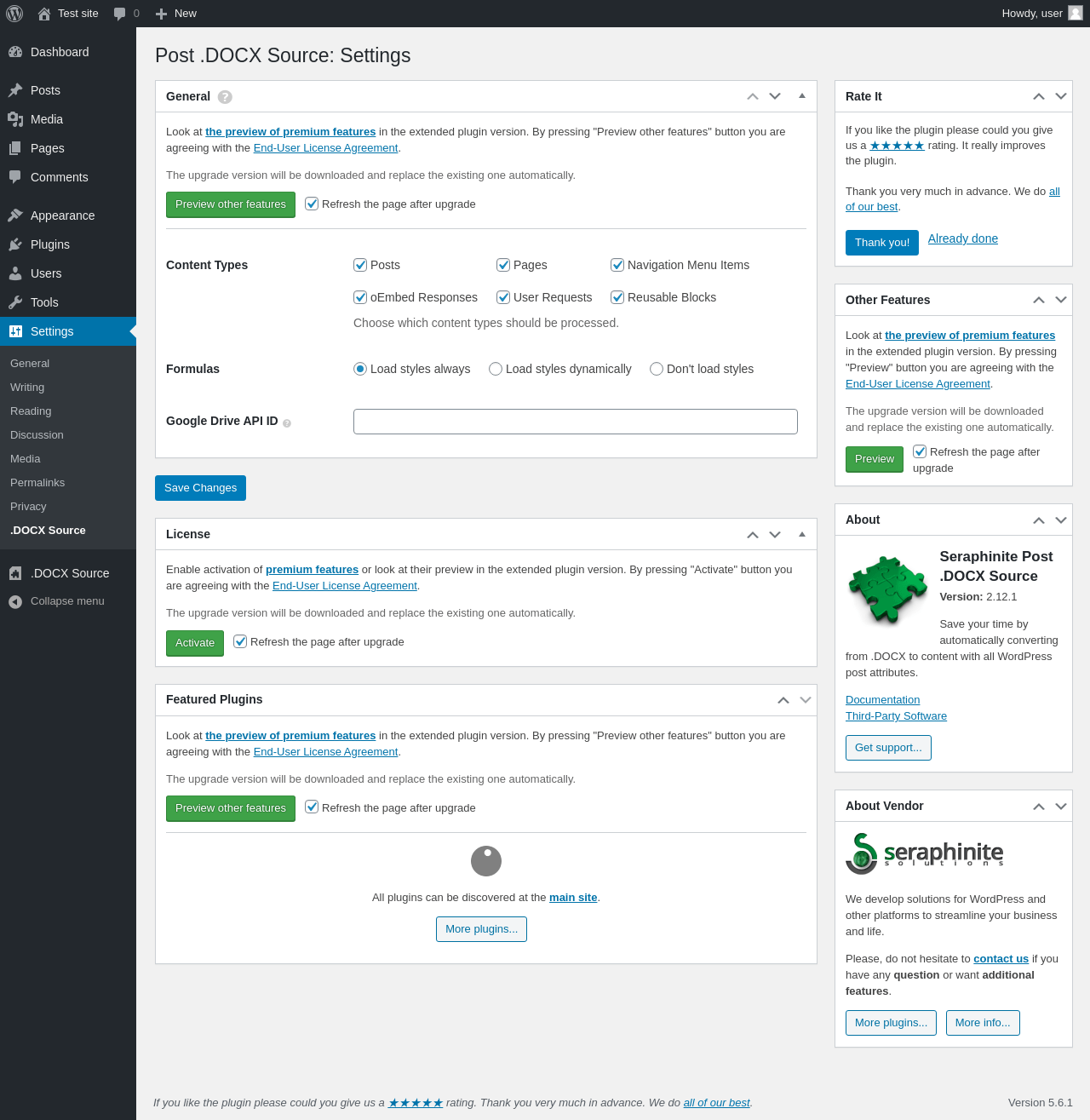Click the Media sidebar icon
Screen dimensions: 1090x1120
tap(15, 119)
